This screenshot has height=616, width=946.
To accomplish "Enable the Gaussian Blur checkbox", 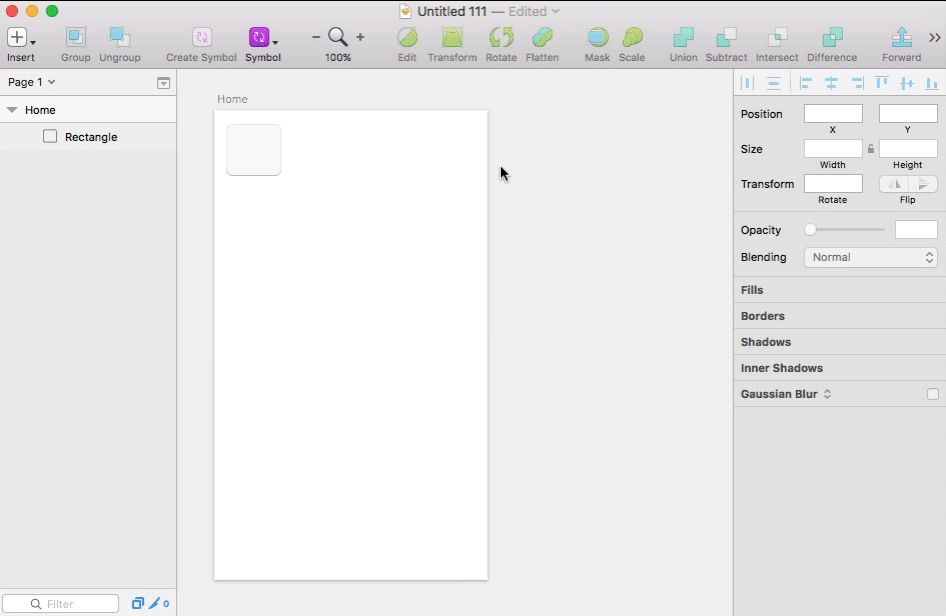I will pos(933,394).
